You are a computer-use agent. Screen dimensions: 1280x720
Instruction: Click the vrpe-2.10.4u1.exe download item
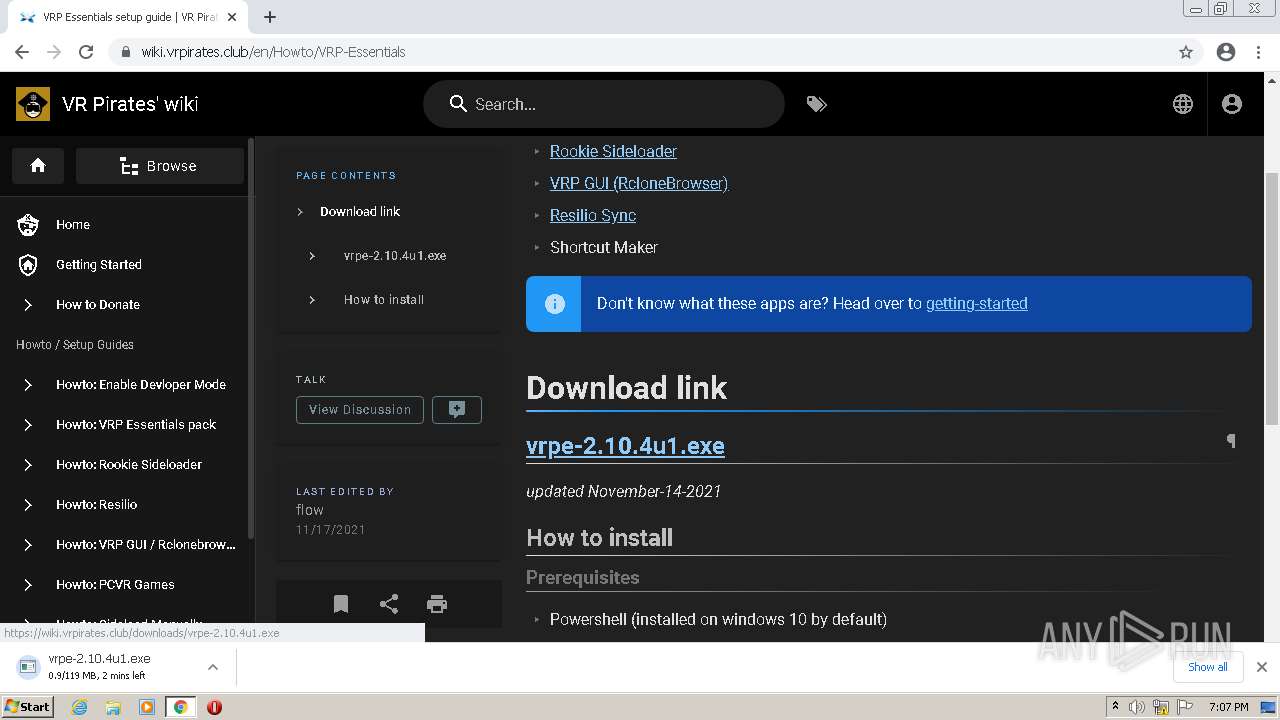tap(99, 667)
